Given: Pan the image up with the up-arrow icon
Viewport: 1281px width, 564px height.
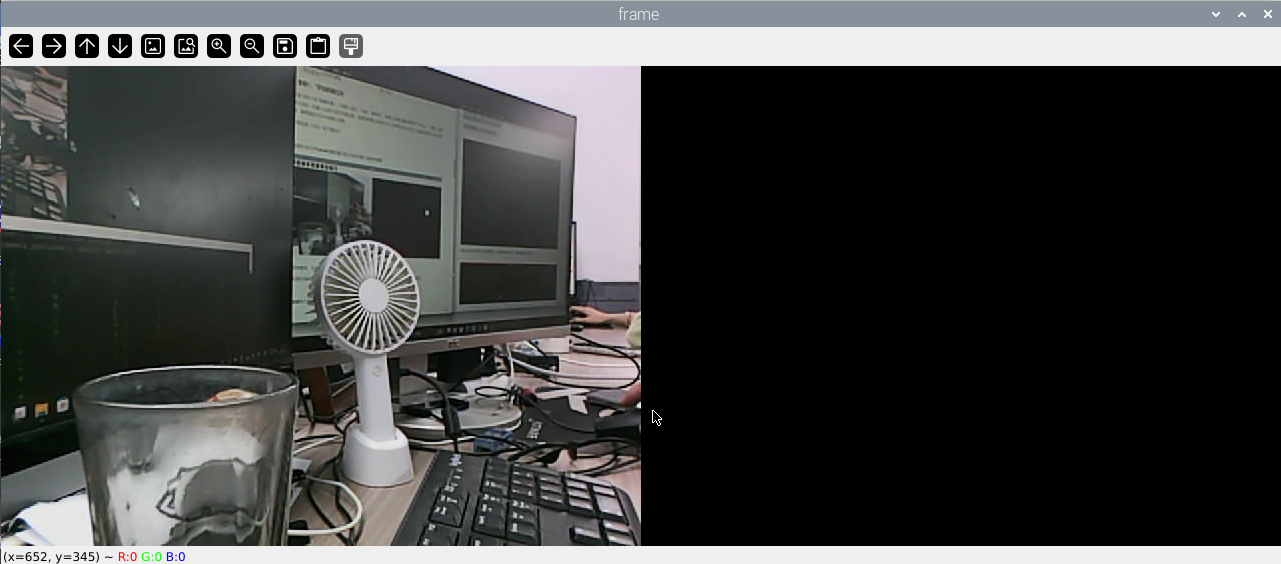Looking at the screenshot, I should [87, 46].
